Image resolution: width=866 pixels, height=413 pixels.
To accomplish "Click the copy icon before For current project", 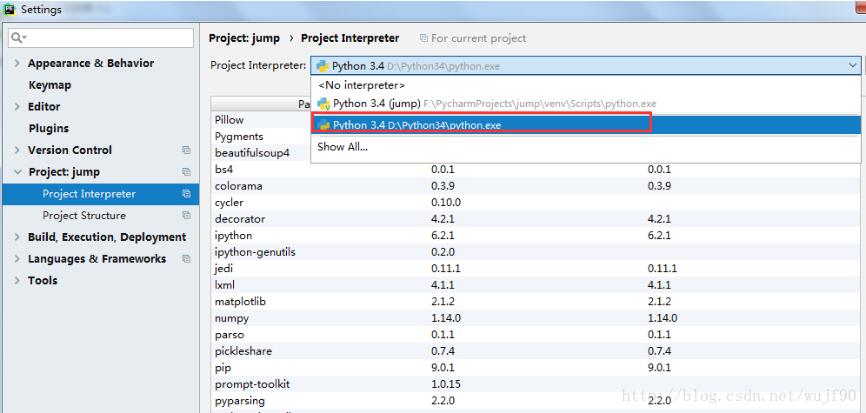I will tap(424, 38).
